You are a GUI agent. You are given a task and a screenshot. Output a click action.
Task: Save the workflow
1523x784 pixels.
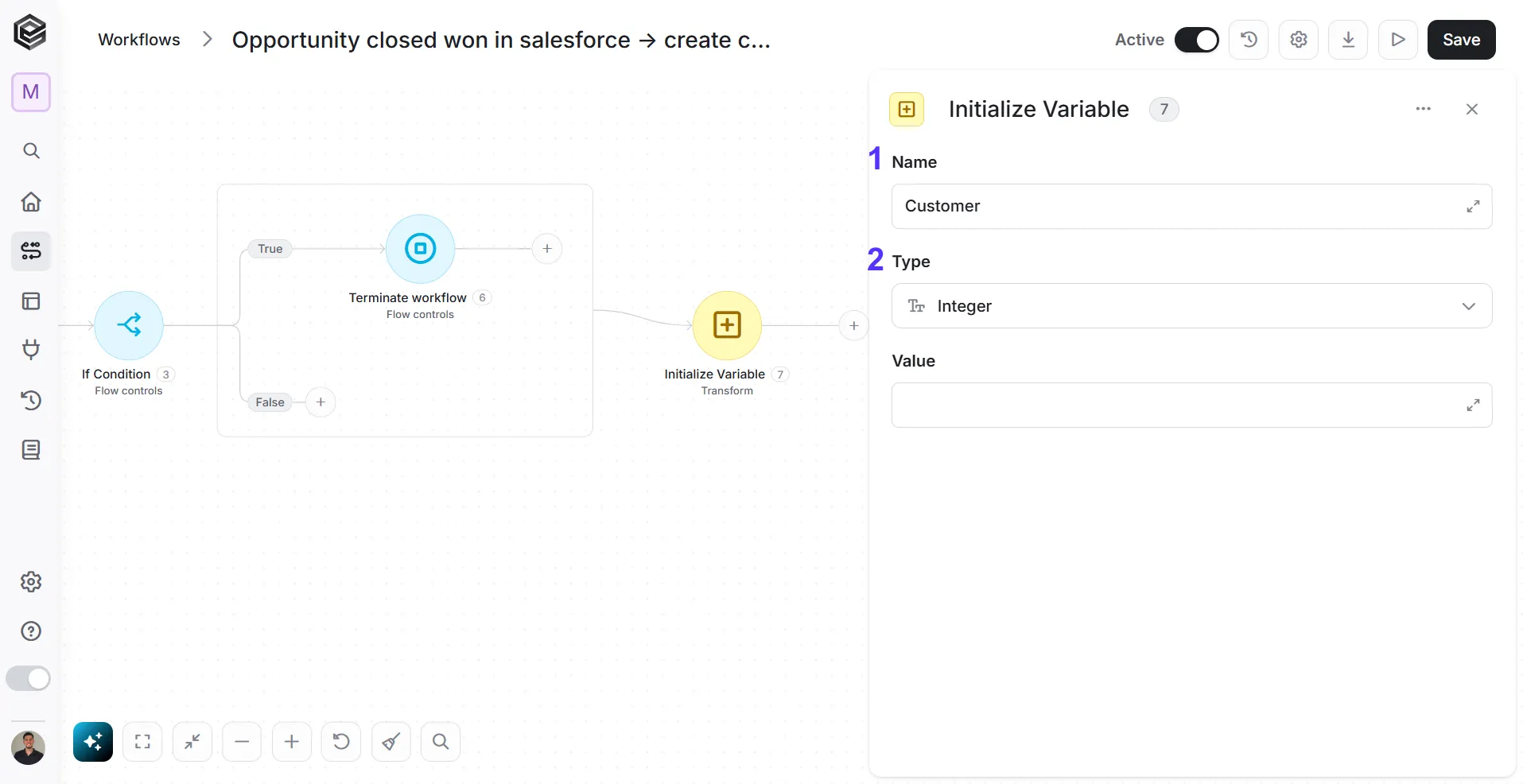1462,40
